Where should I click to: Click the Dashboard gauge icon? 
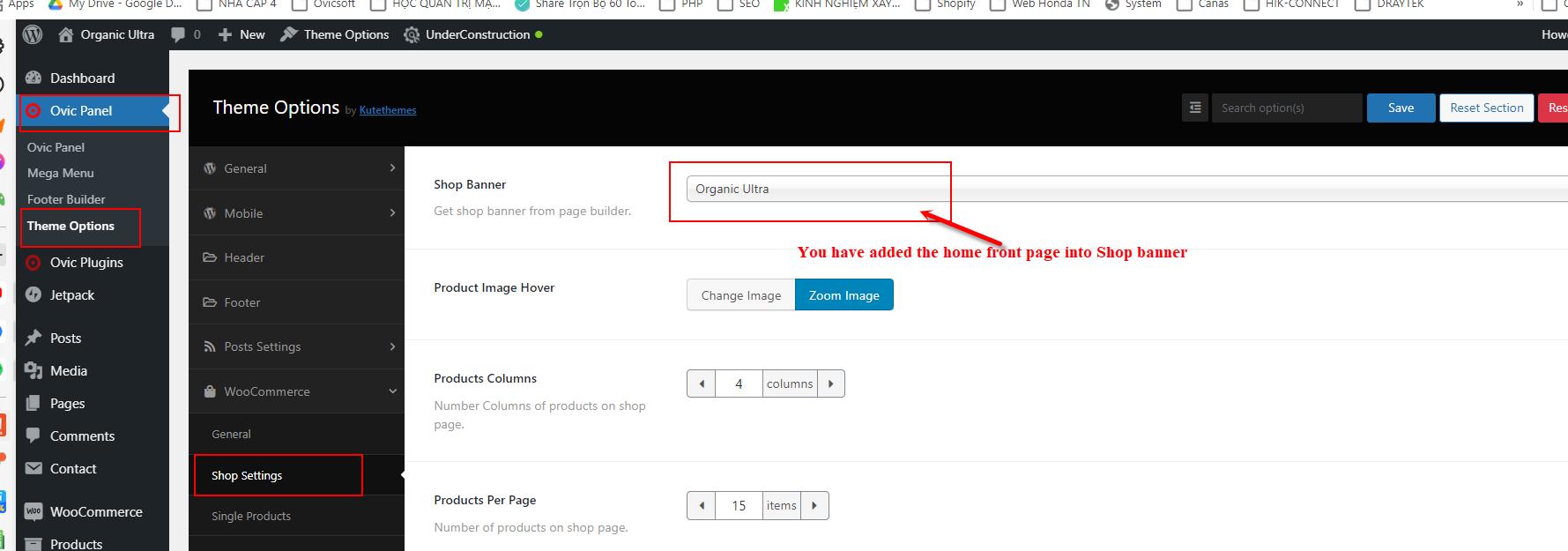click(33, 78)
